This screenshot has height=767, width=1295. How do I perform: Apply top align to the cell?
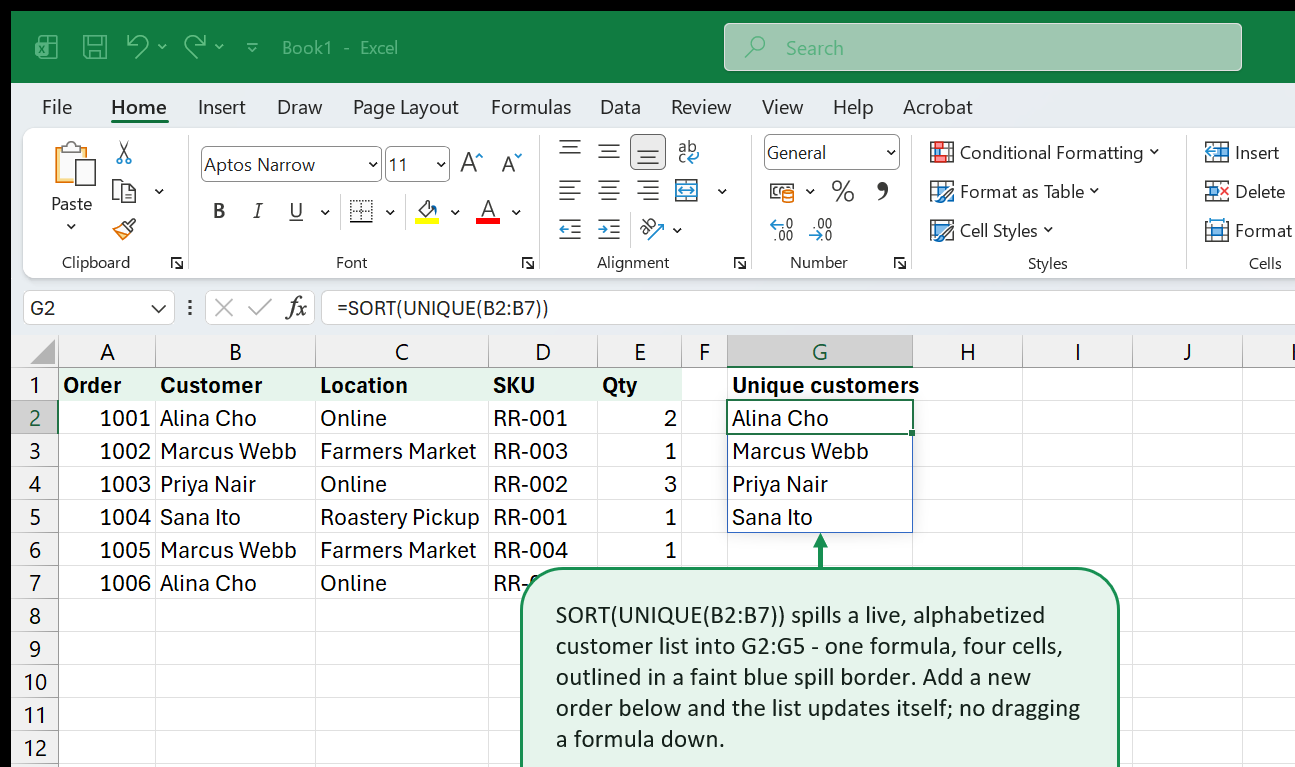(x=570, y=151)
